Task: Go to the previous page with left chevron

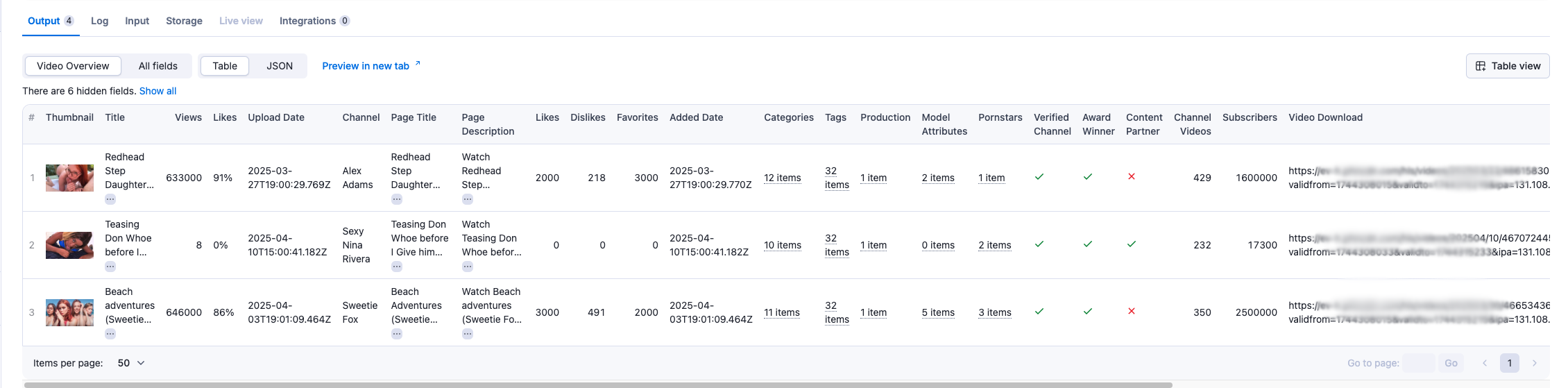Action: 1485,363
